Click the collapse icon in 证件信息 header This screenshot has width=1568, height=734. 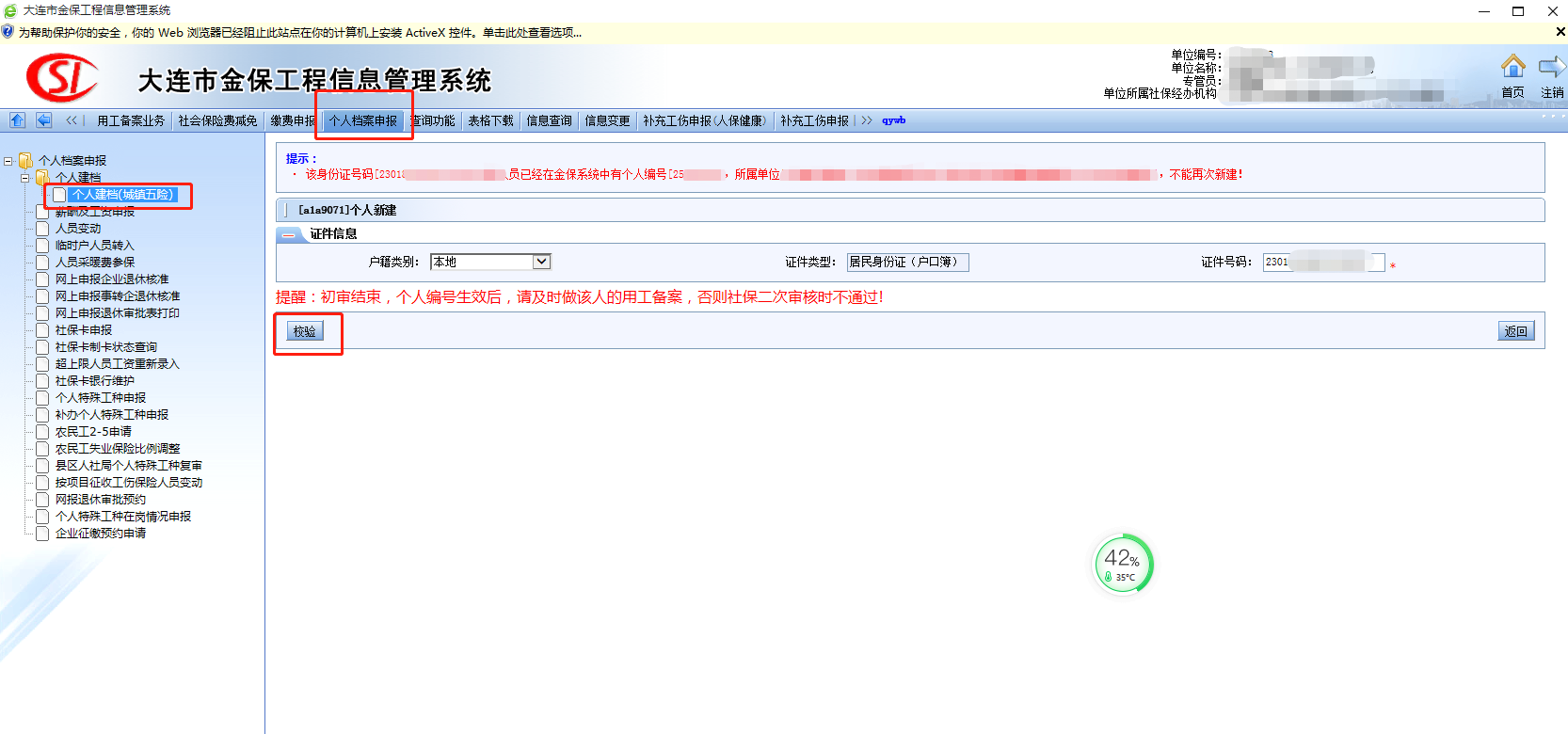pyautogui.click(x=289, y=234)
